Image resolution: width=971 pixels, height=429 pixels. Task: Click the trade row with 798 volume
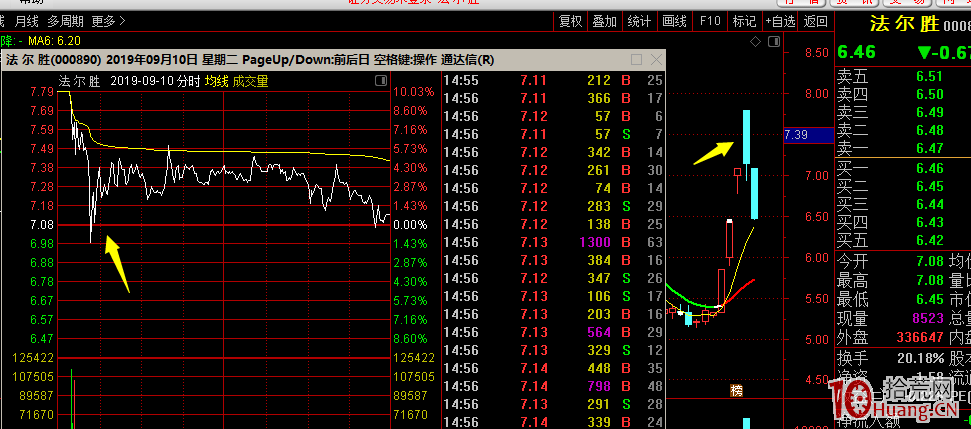pos(552,386)
